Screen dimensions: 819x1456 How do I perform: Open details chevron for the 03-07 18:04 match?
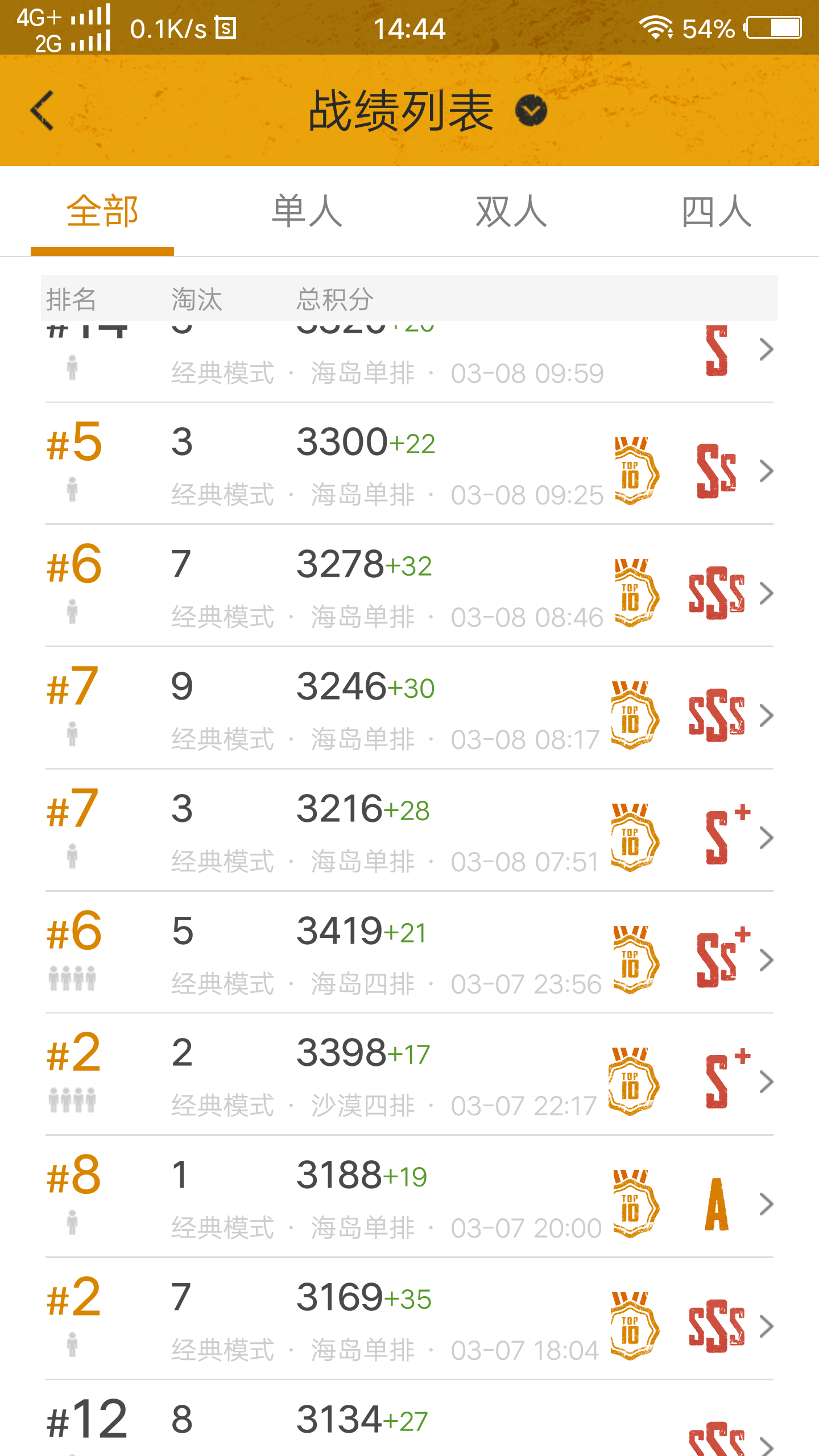click(x=767, y=1326)
